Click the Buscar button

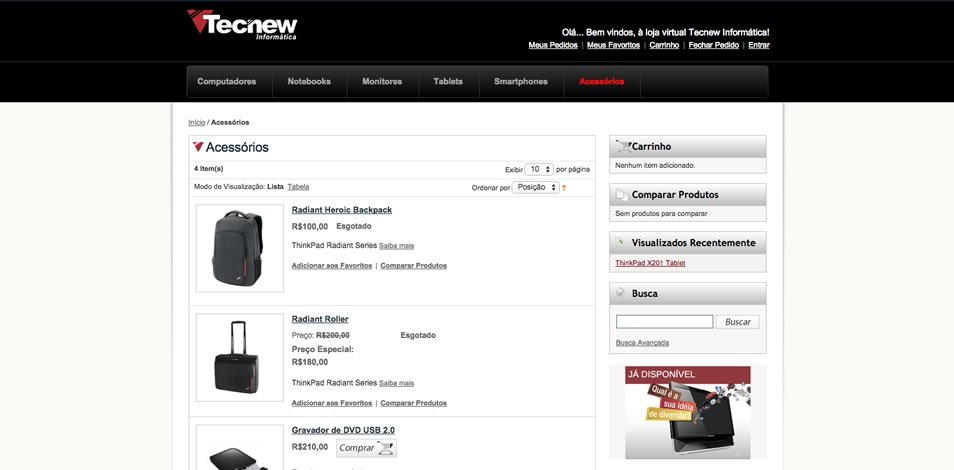point(737,321)
